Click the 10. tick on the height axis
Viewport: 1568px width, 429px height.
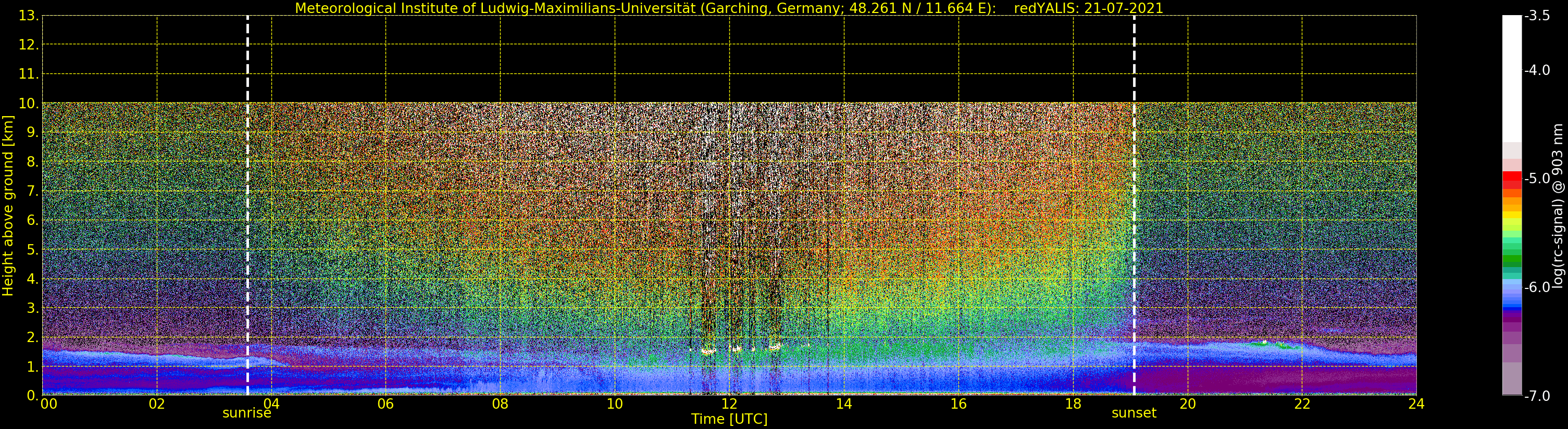(x=28, y=104)
